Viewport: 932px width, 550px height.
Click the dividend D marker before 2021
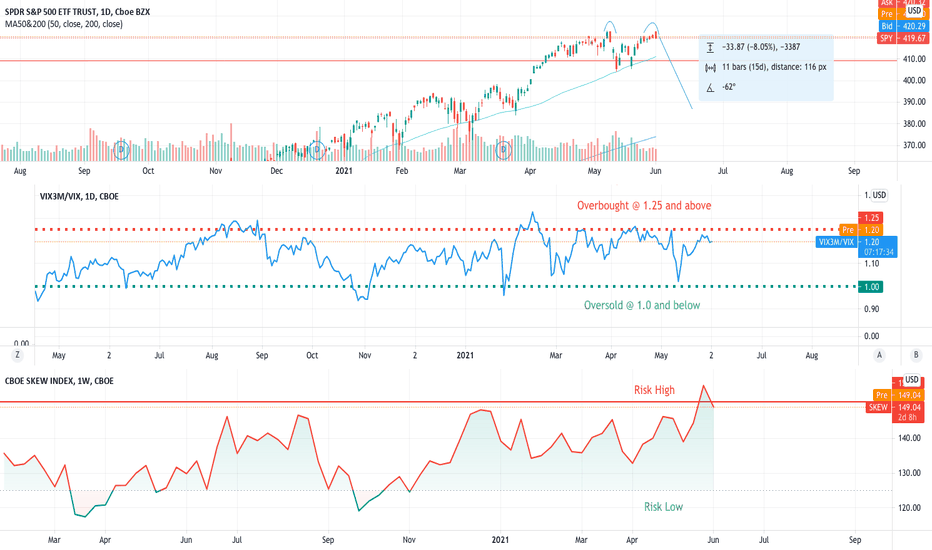(317, 150)
